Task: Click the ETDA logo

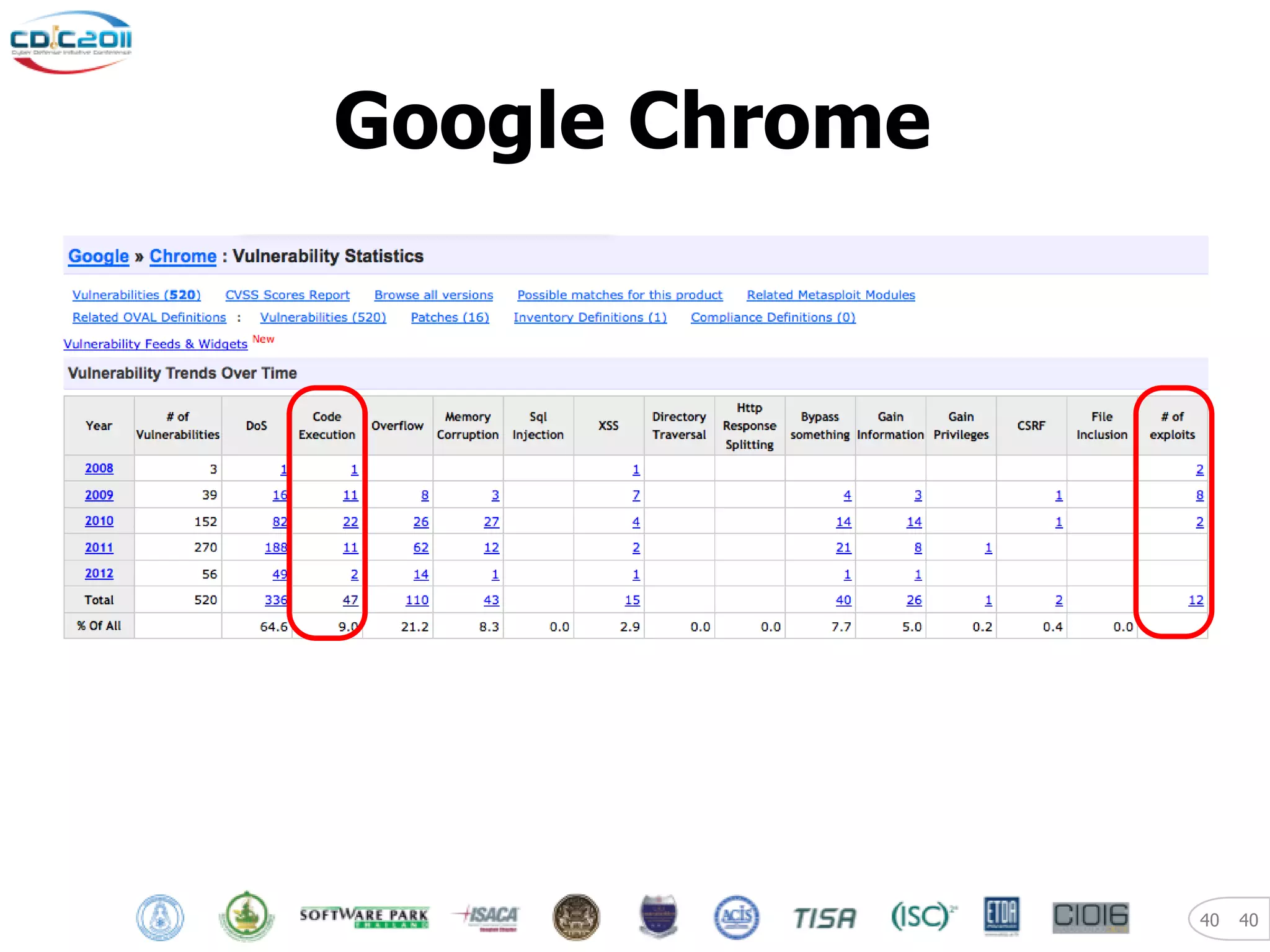Action: pos(1001,916)
